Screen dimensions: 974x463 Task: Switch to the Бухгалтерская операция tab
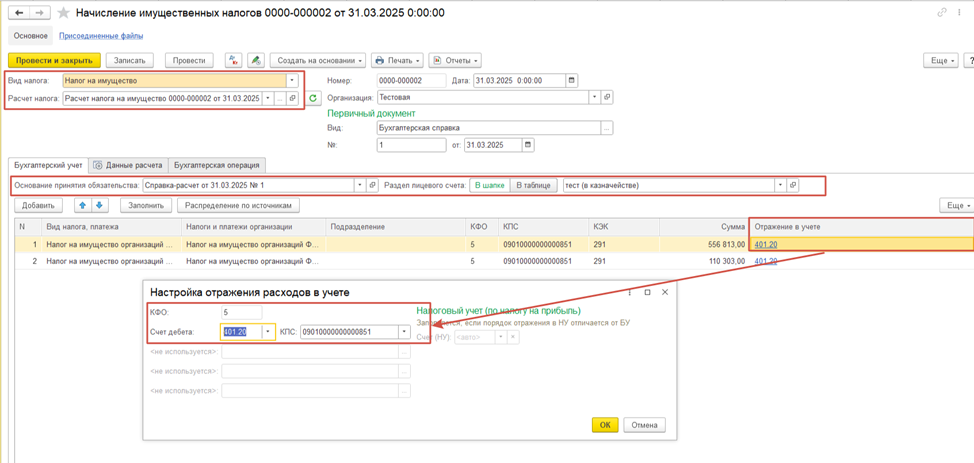click(x=217, y=165)
